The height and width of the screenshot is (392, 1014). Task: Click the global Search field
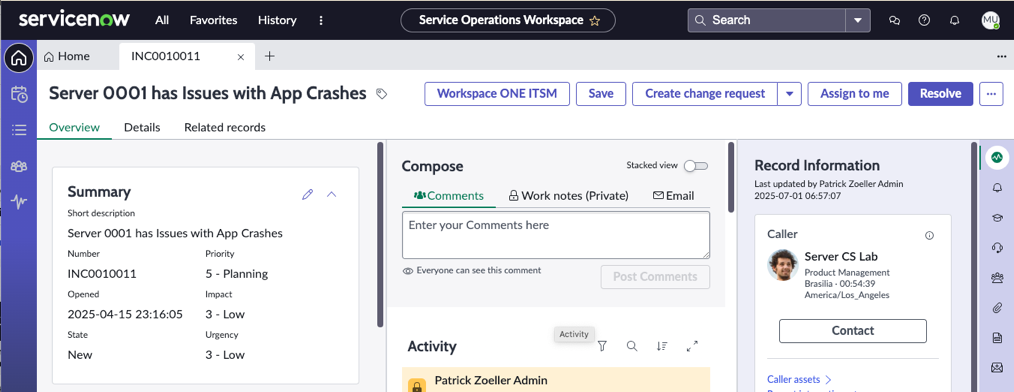767,21
